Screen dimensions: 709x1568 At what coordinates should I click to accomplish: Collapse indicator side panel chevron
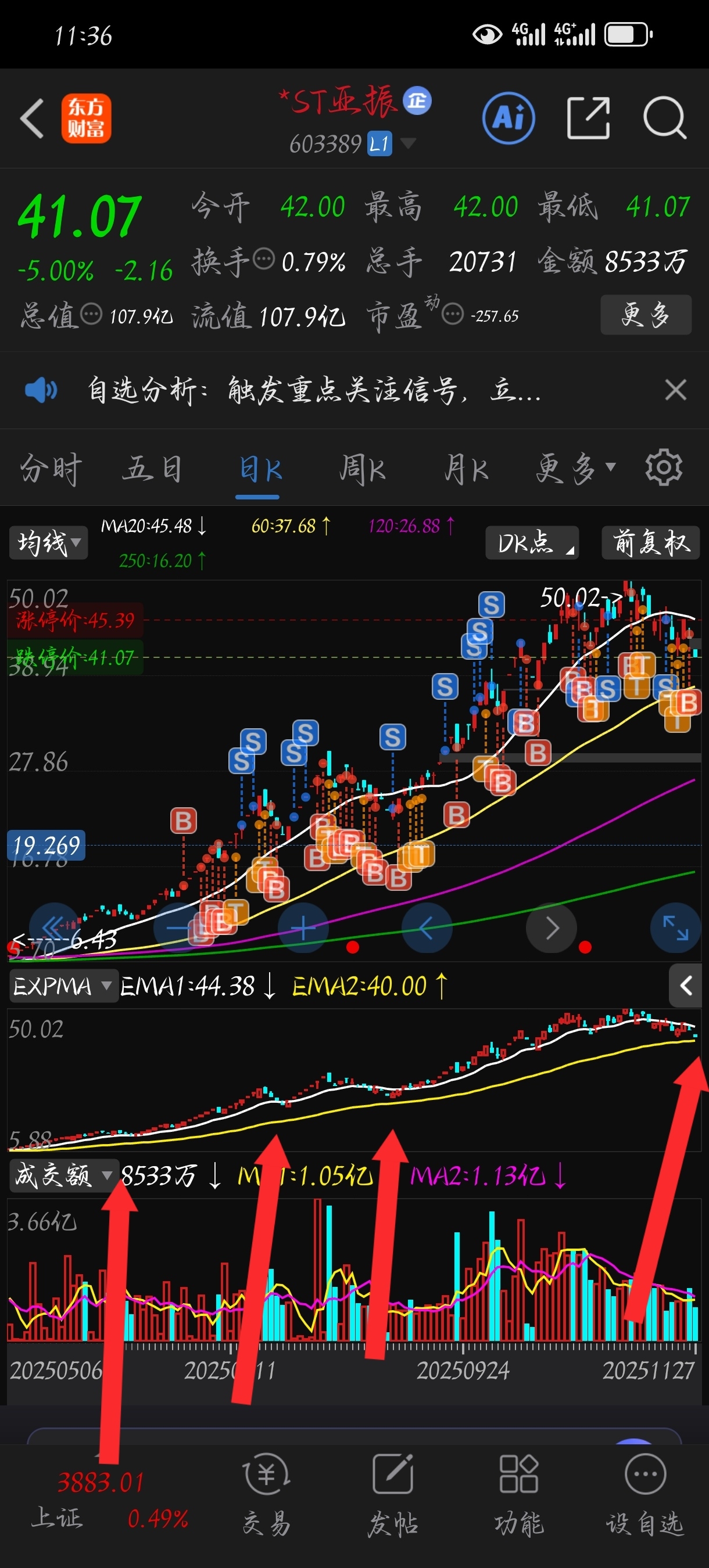tap(686, 986)
